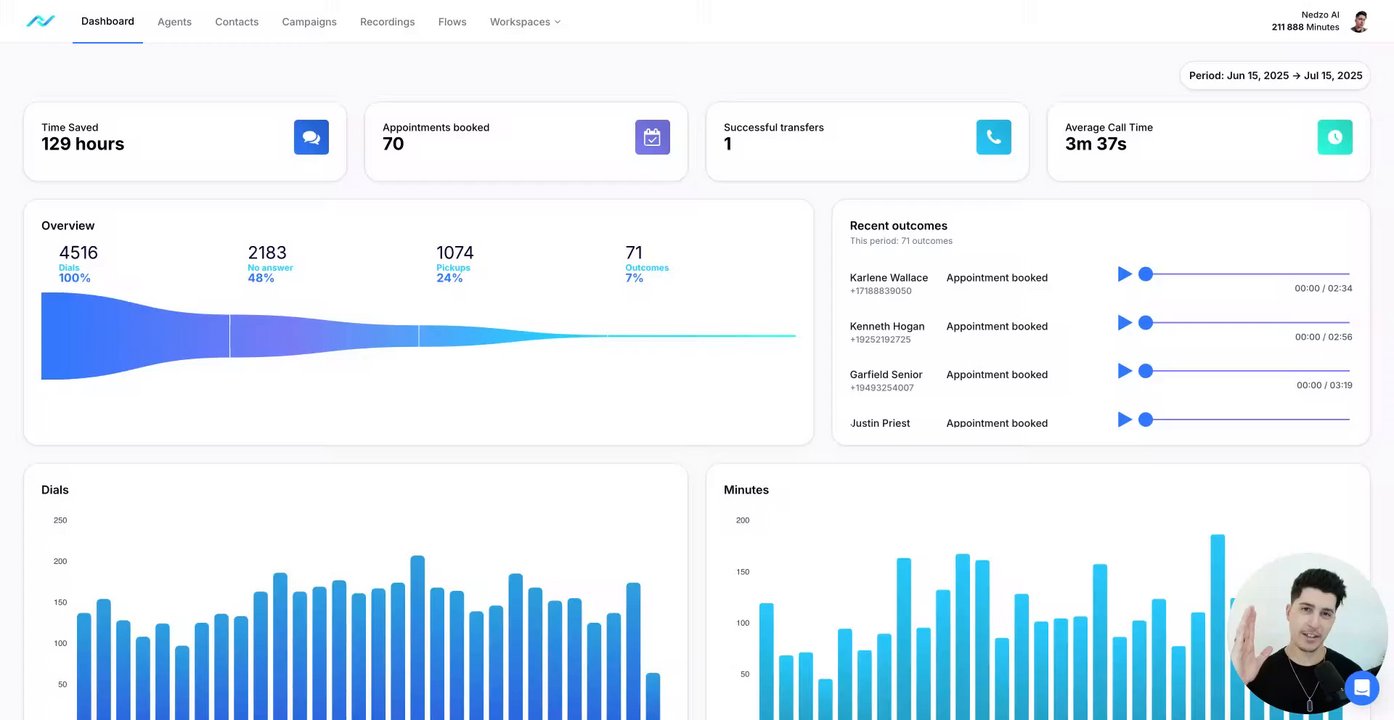Image resolution: width=1394 pixels, height=720 pixels.
Task: Click the Garfield Senior contact name
Action: (886, 374)
